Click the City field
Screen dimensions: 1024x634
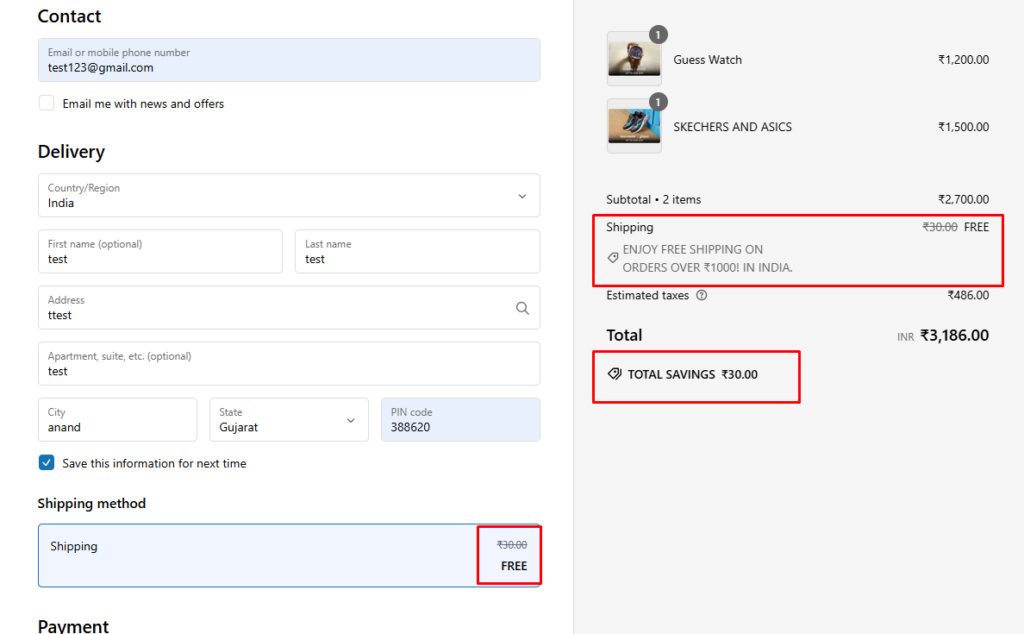coord(118,420)
